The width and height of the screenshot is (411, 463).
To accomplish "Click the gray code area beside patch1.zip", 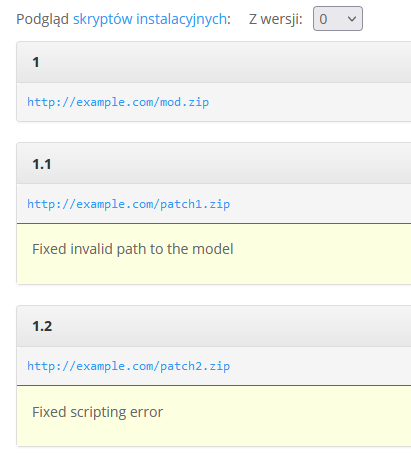I will tap(320, 204).
